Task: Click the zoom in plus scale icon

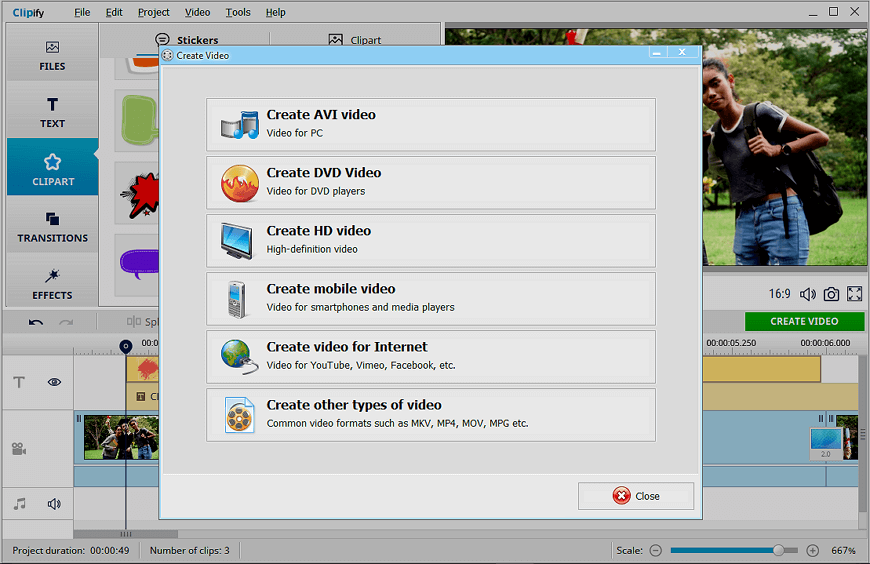Action: (813, 551)
